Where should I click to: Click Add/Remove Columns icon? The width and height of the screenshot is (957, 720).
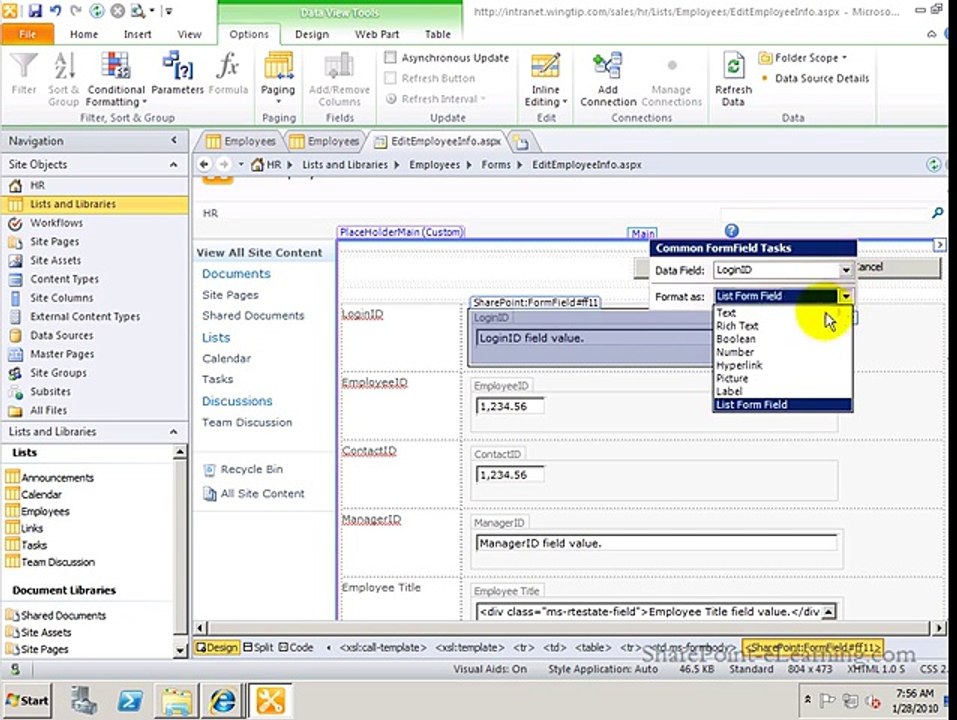(x=339, y=66)
